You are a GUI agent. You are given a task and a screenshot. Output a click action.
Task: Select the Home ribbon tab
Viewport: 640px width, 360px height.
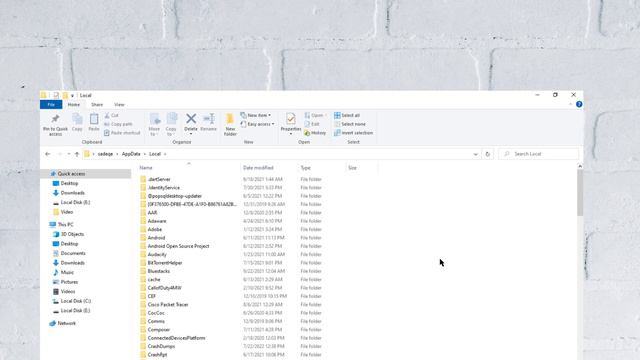click(74, 104)
